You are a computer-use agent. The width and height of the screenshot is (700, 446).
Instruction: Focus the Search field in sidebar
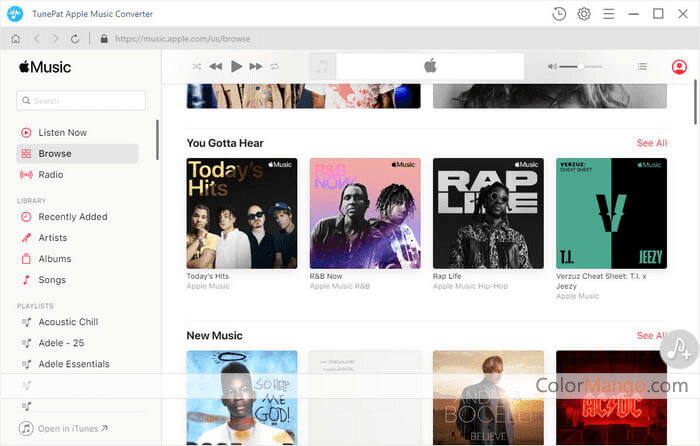[81, 101]
